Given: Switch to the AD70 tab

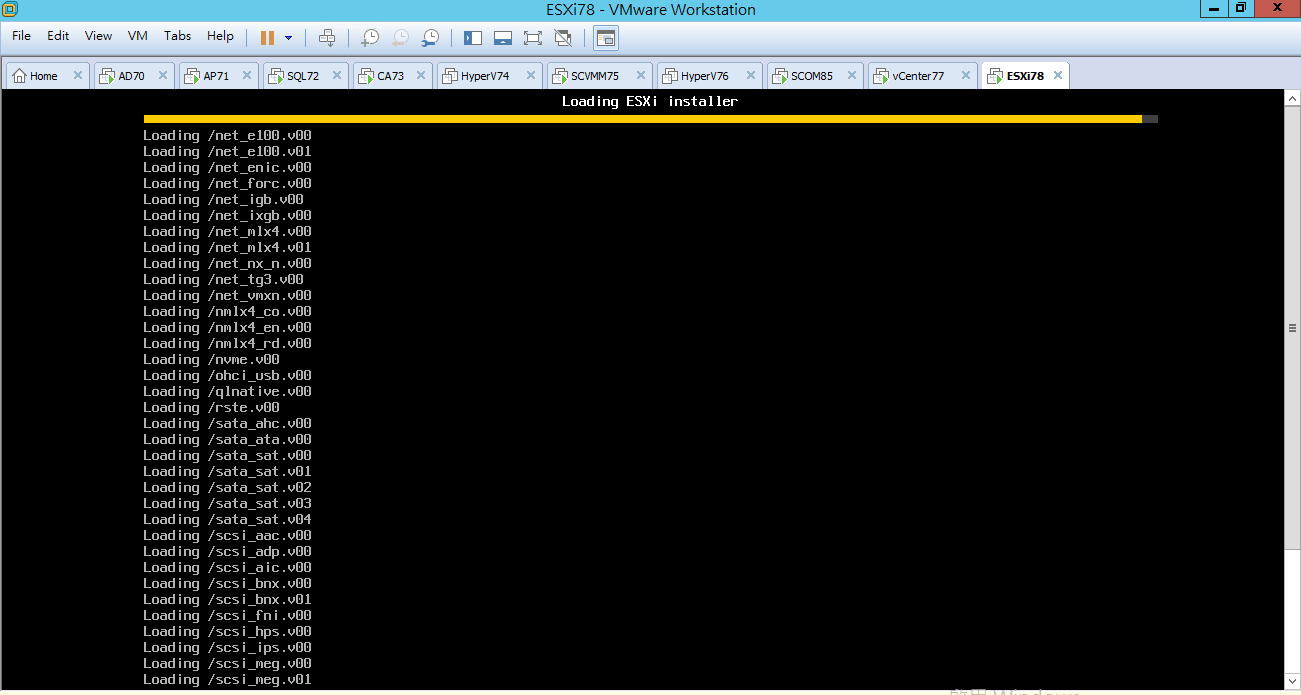Looking at the screenshot, I should (132, 76).
